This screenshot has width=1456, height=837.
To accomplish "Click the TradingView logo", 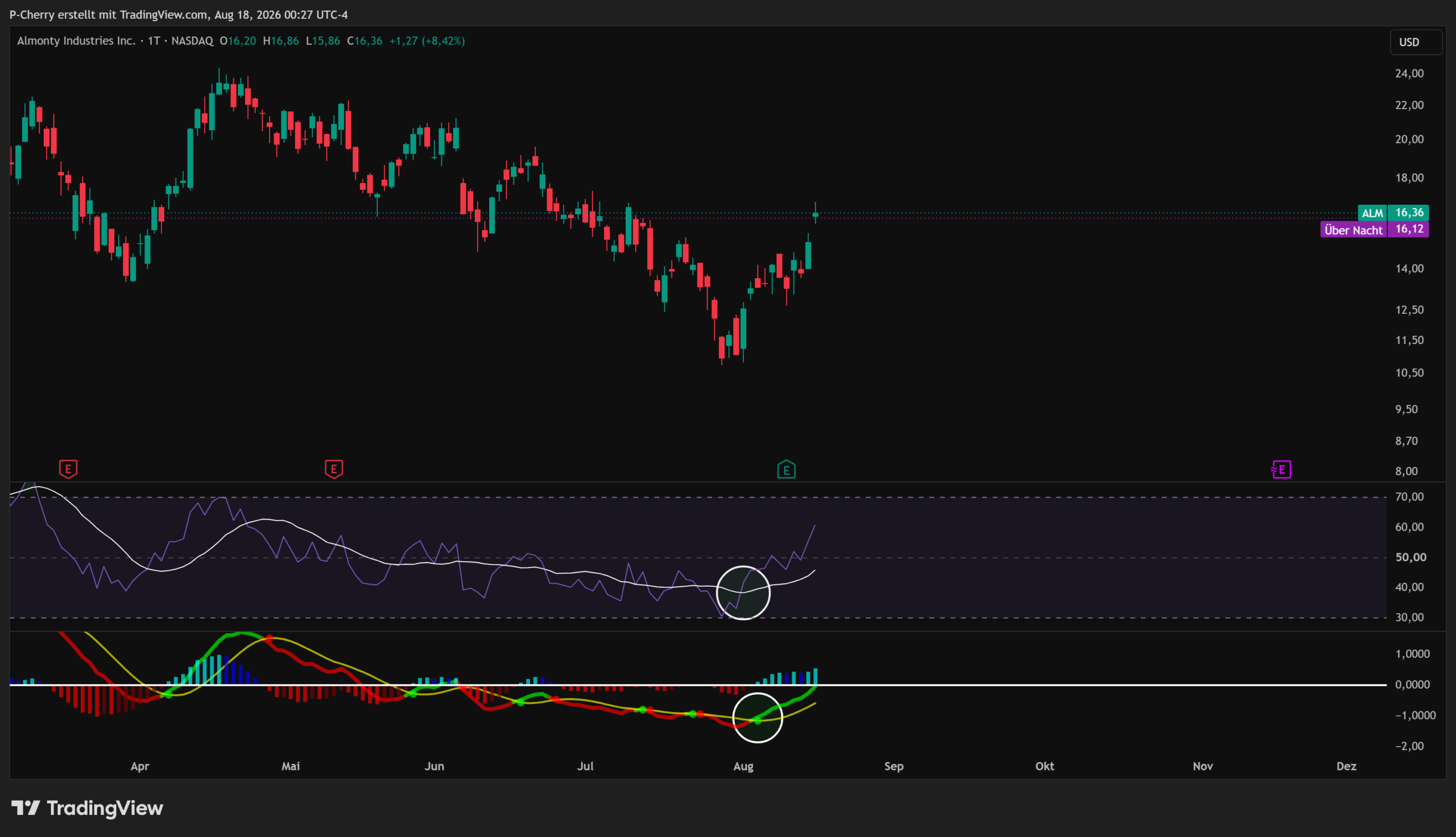I will click(x=88, y=808).
